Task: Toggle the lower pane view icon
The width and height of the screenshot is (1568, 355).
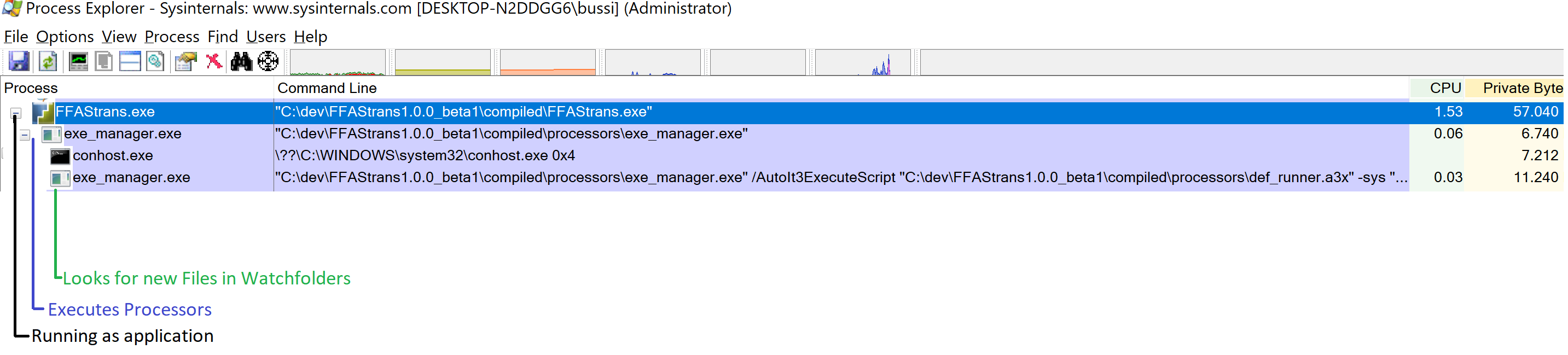Action: click(x=130, y=61)
